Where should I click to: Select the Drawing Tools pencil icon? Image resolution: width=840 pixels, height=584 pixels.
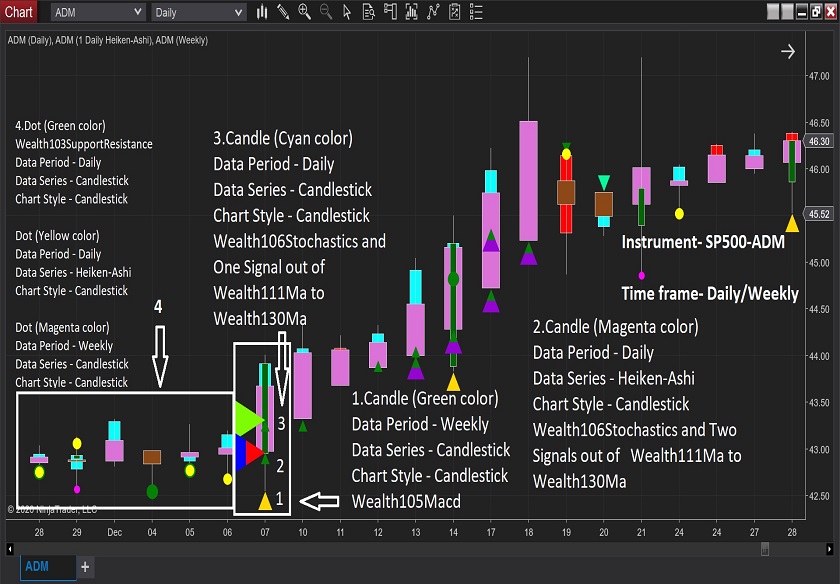(x=283, y=12)
